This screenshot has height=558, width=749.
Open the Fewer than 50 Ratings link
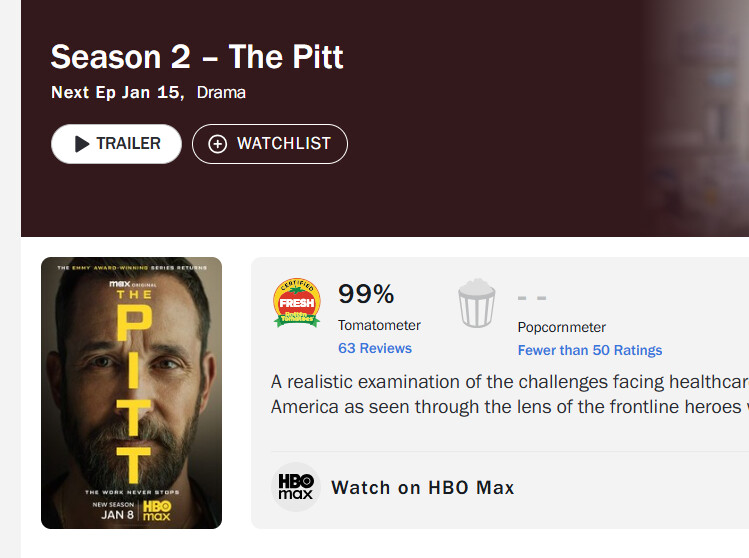pos(590,350)
